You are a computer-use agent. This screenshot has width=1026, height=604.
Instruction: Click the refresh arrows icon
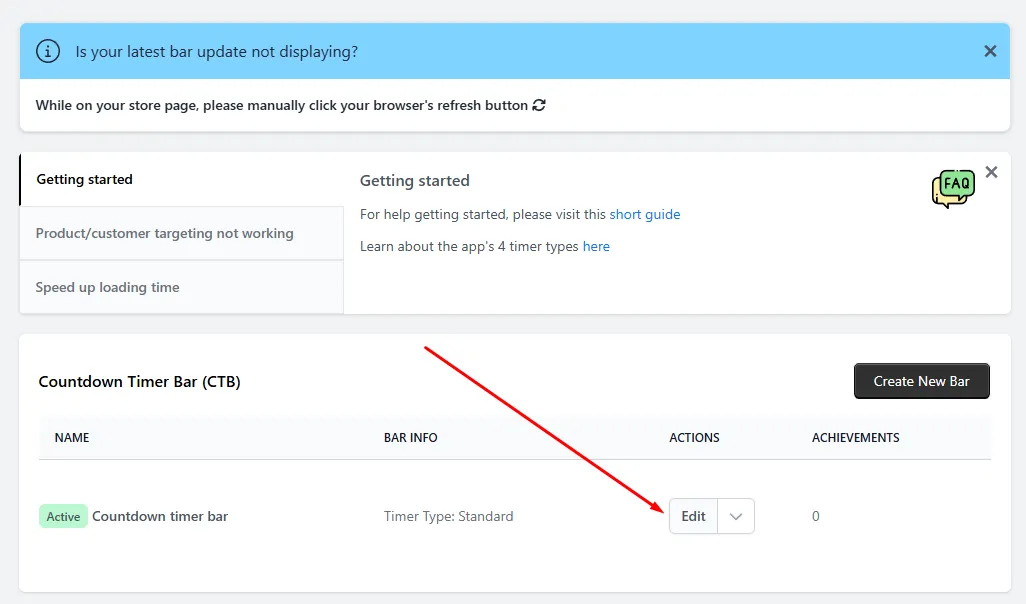(539, 105)
